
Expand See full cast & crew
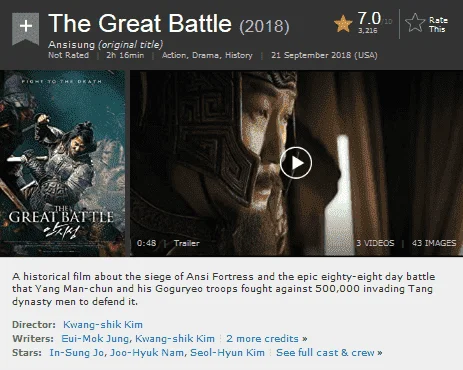click(329, 353)
